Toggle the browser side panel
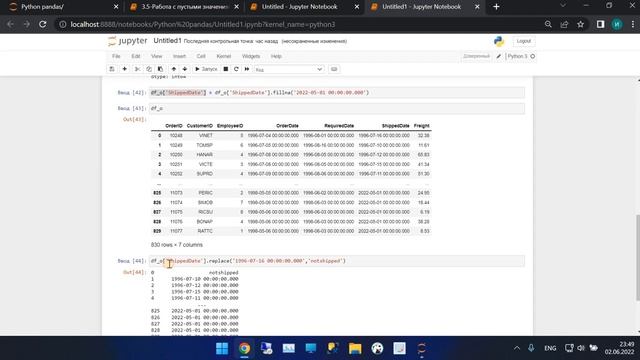Viewport: 640px width, 360px height. 600,24
